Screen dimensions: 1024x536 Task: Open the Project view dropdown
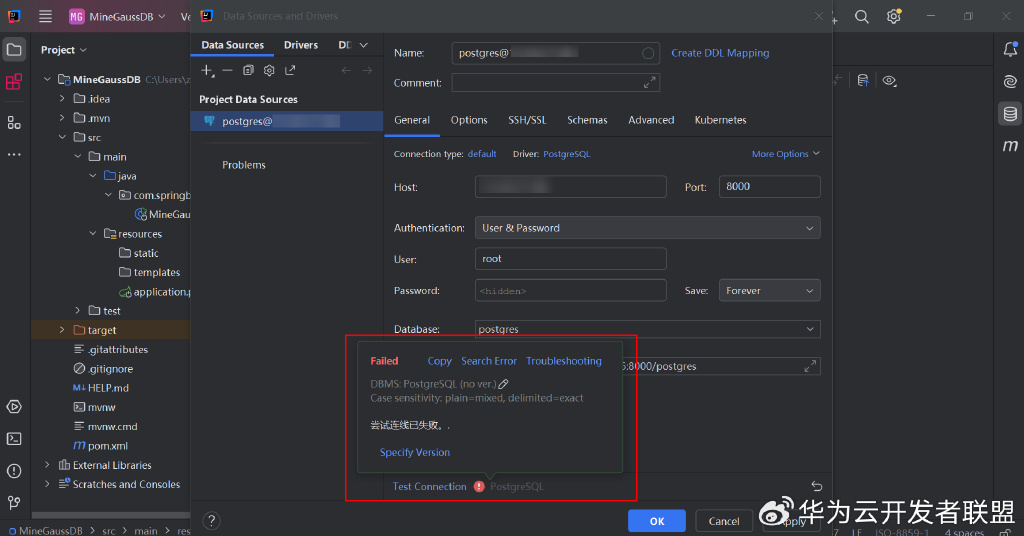(63, 50)
